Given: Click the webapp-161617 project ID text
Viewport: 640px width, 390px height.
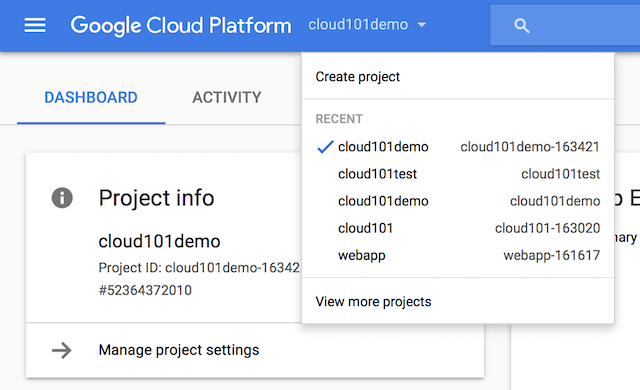Looking at the screenshot, I should coord(551,256).
